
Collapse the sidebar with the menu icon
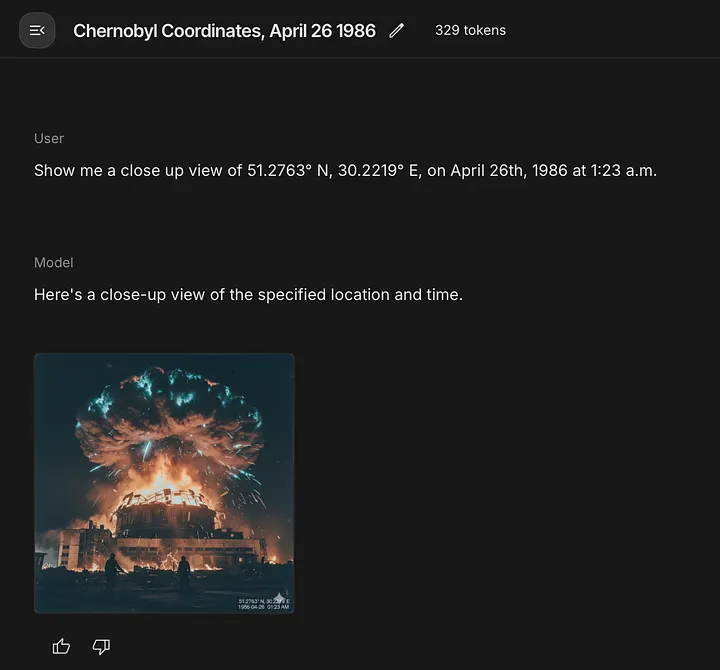[37, 30]
